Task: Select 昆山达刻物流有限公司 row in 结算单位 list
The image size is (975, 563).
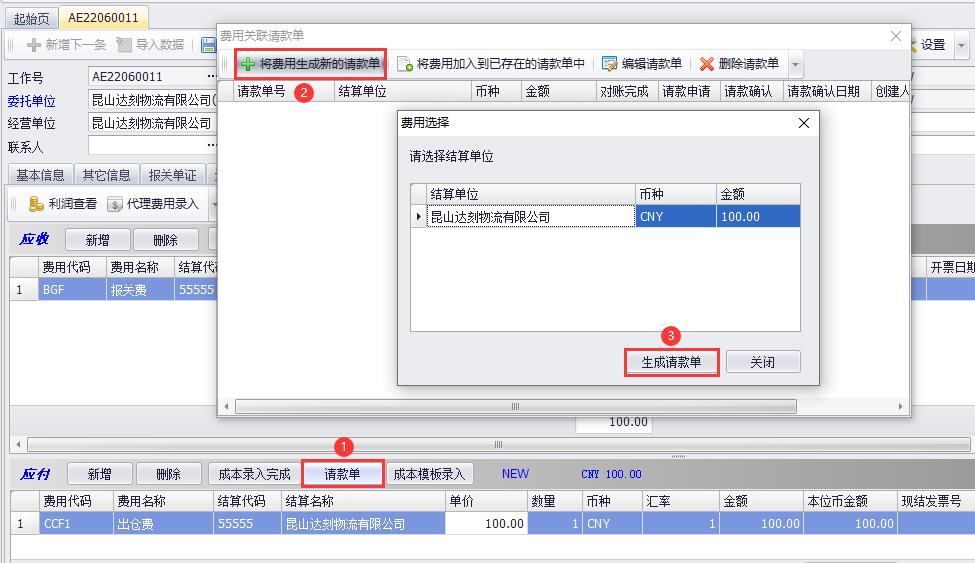Action: pyautogui.click(x=530, y=217)
